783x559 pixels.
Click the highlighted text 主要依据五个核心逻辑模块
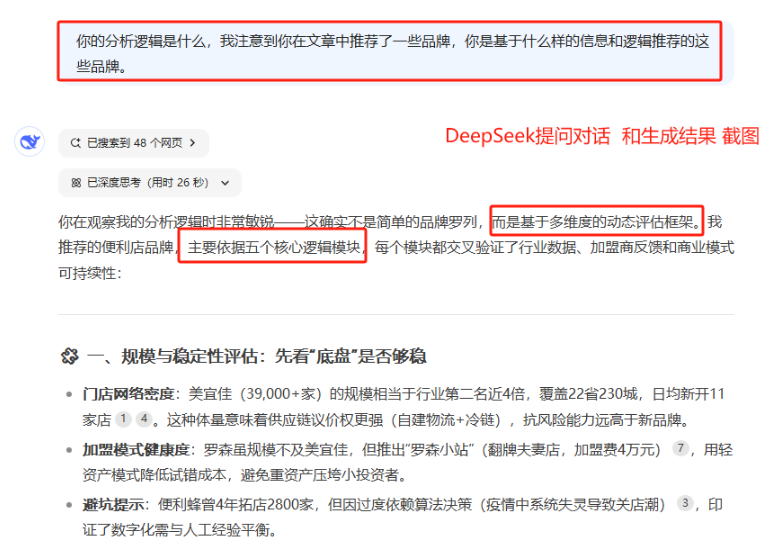273,247
